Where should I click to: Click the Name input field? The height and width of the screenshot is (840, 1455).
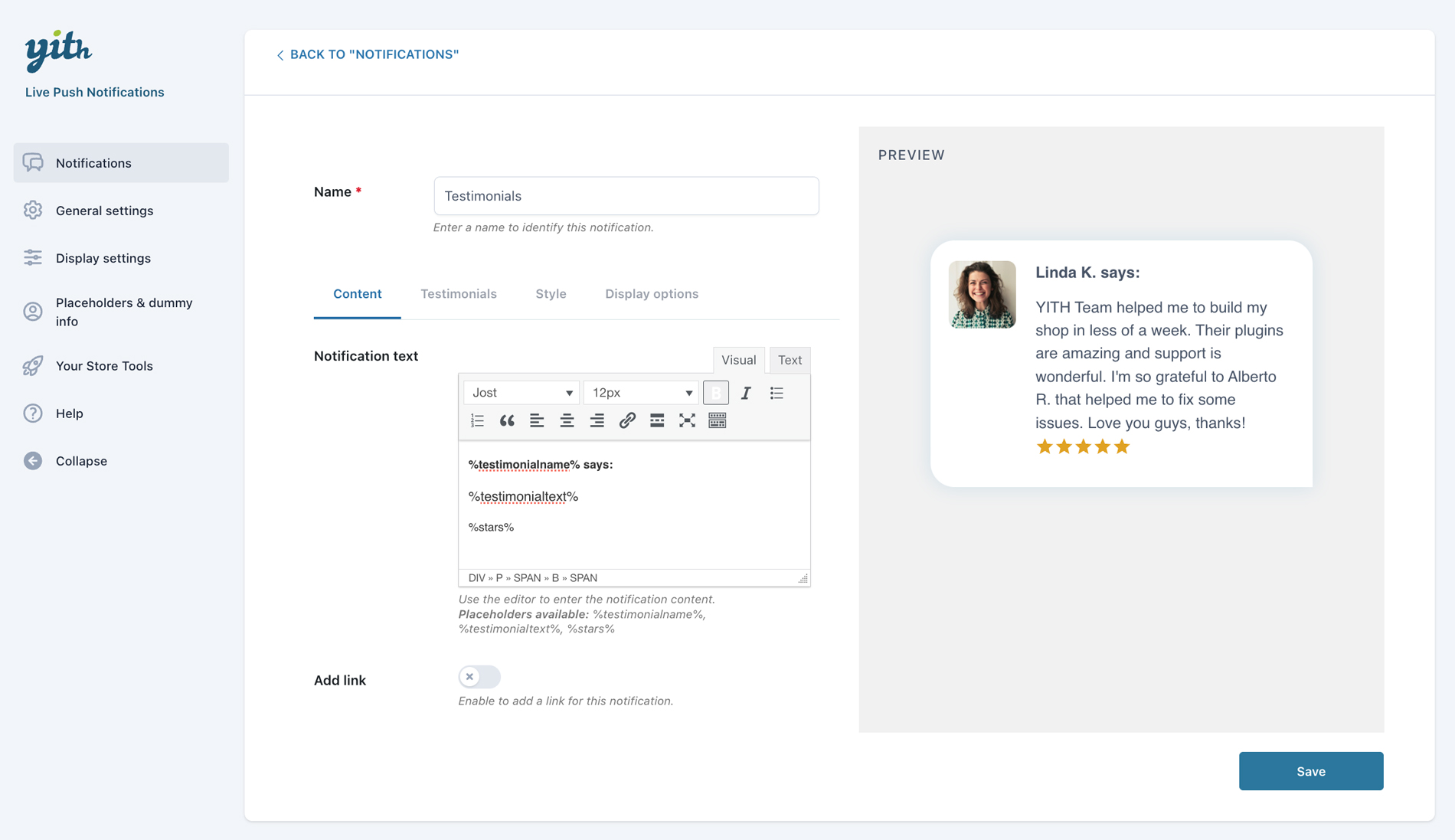[626, 196]
